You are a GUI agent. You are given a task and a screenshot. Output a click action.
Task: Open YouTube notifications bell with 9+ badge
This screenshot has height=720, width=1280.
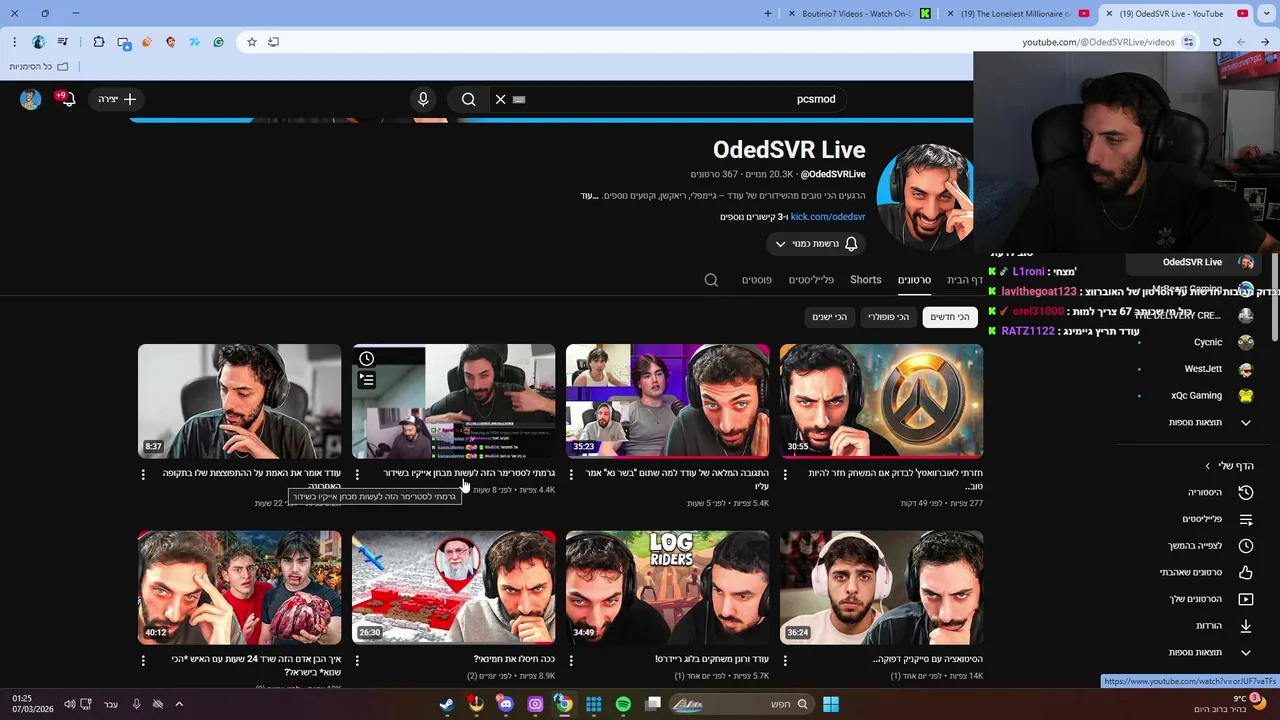[x=66, y=98]
